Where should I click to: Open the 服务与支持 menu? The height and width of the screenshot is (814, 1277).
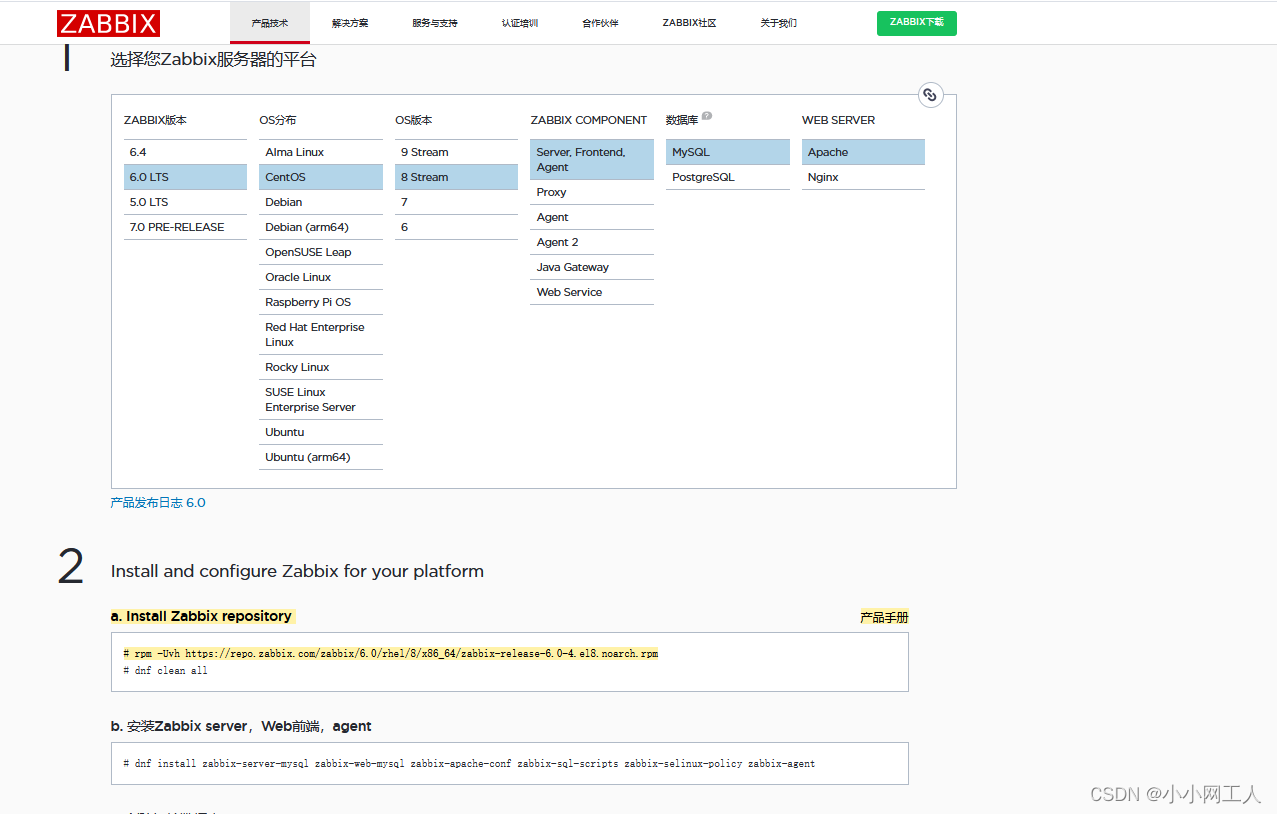[x=435, y=23]
